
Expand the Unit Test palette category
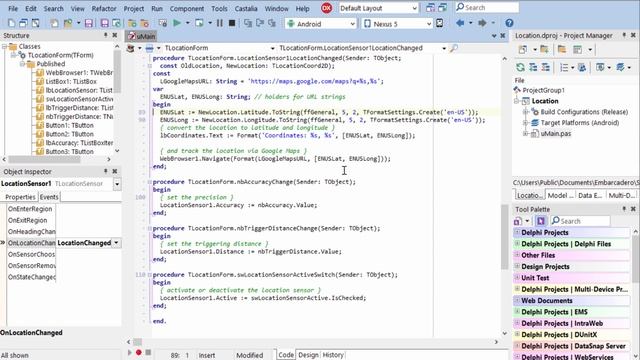pos(517,278)
